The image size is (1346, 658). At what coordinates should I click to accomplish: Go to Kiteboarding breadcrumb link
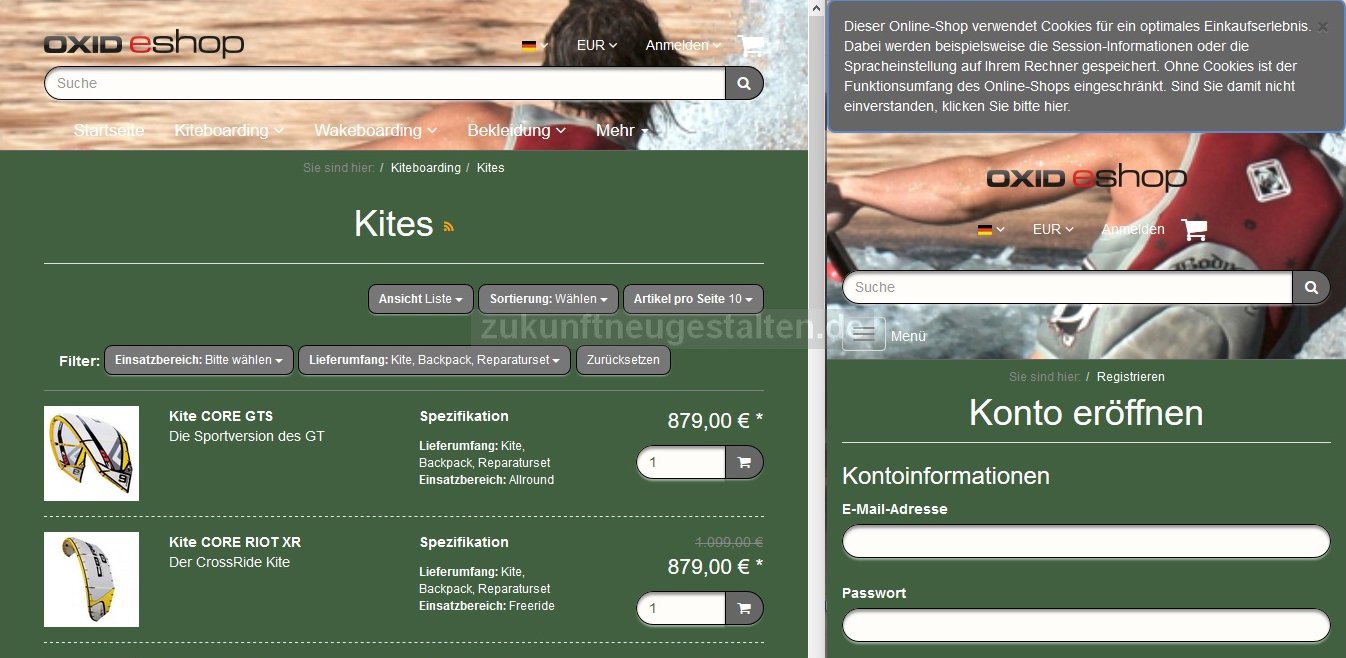click(426, 168)
